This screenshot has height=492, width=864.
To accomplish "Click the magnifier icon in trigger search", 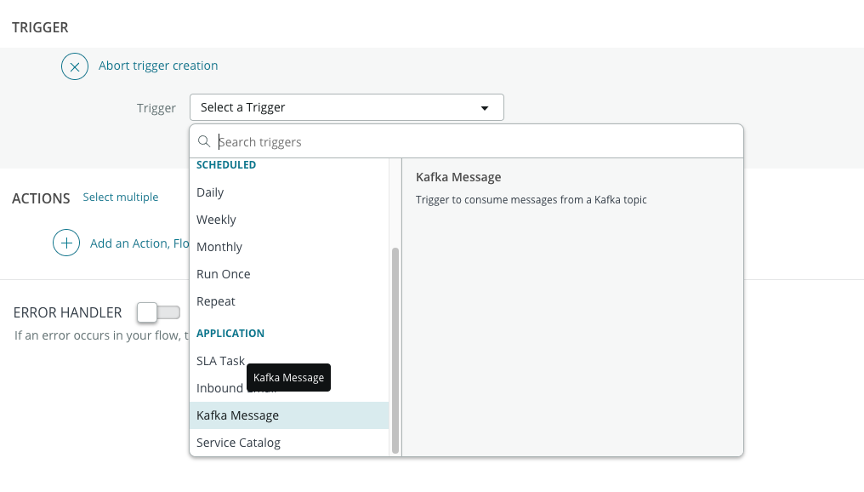I will [204, 142].
